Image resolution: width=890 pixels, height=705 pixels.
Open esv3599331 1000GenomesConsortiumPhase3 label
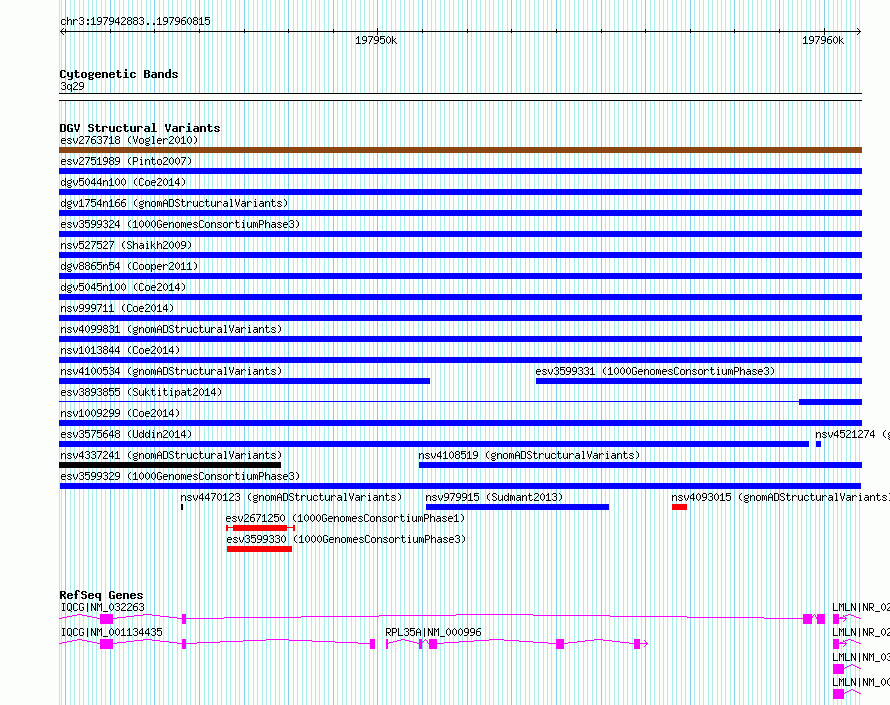tap(655, 371)
